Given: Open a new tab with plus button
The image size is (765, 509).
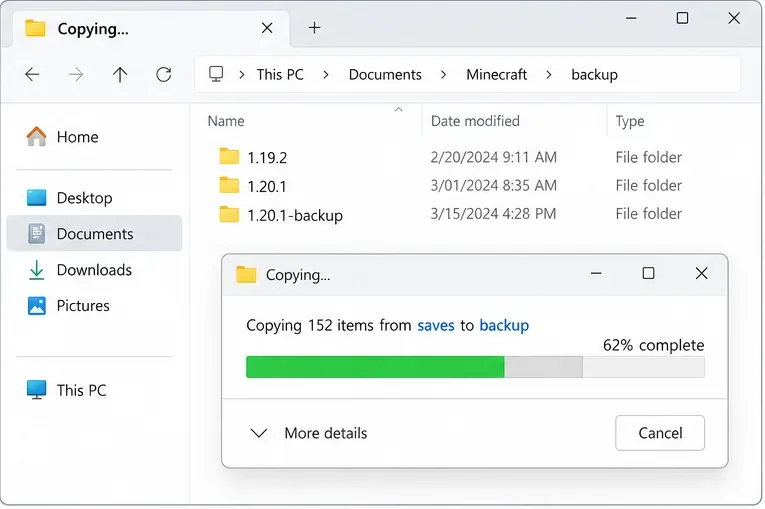Looking at the screenshot, I should coord(315,28).
